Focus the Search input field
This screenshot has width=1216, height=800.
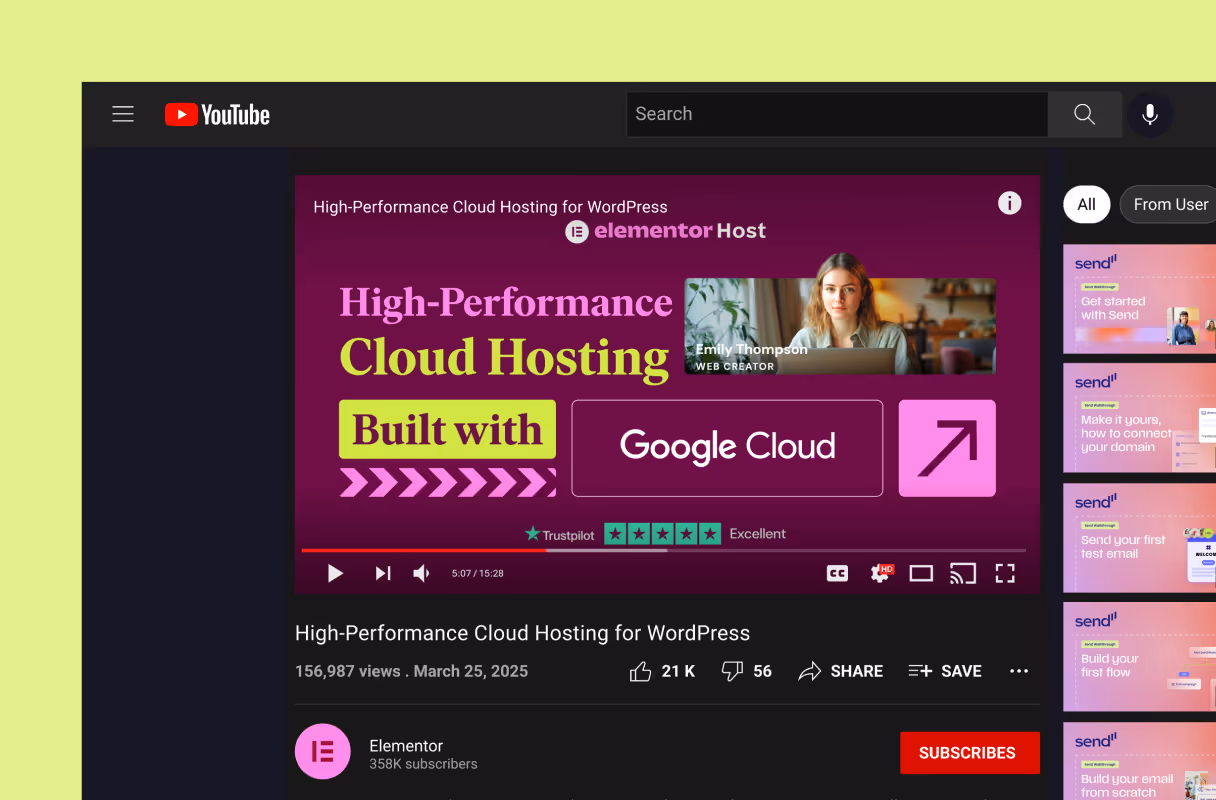point(837,114)
